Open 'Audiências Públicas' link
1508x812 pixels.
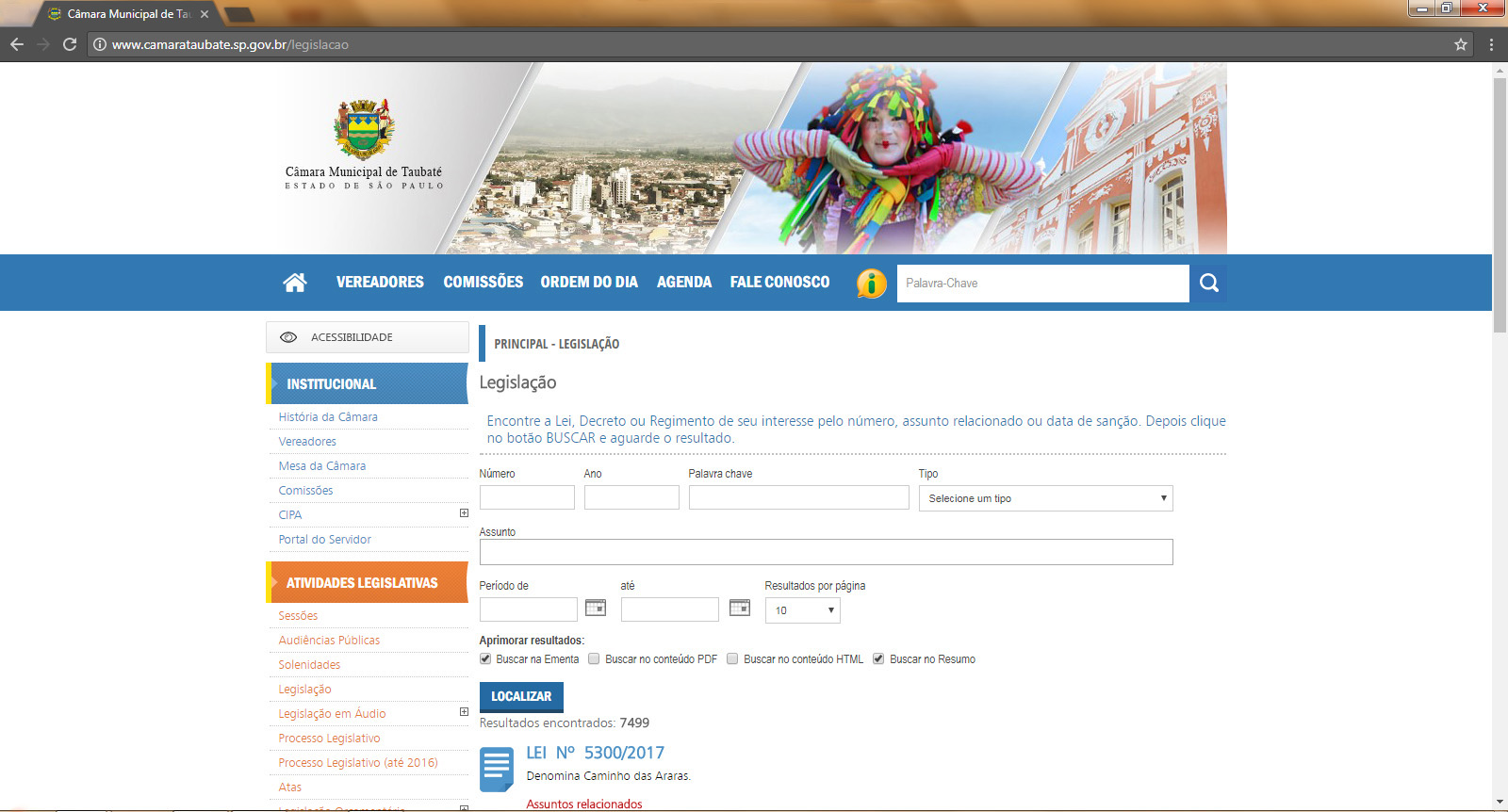tap(329, 640)
